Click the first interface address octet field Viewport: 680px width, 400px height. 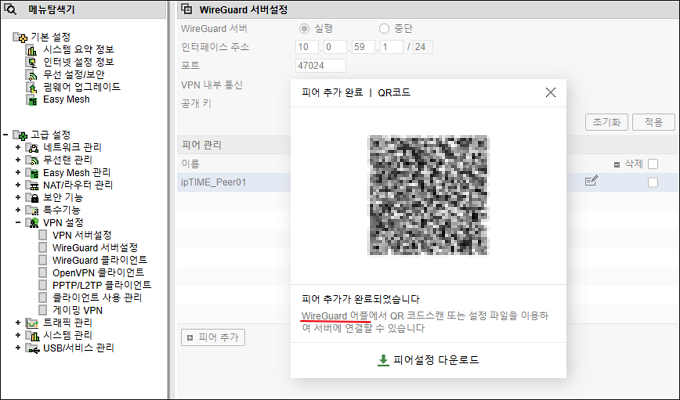(307, 47)
